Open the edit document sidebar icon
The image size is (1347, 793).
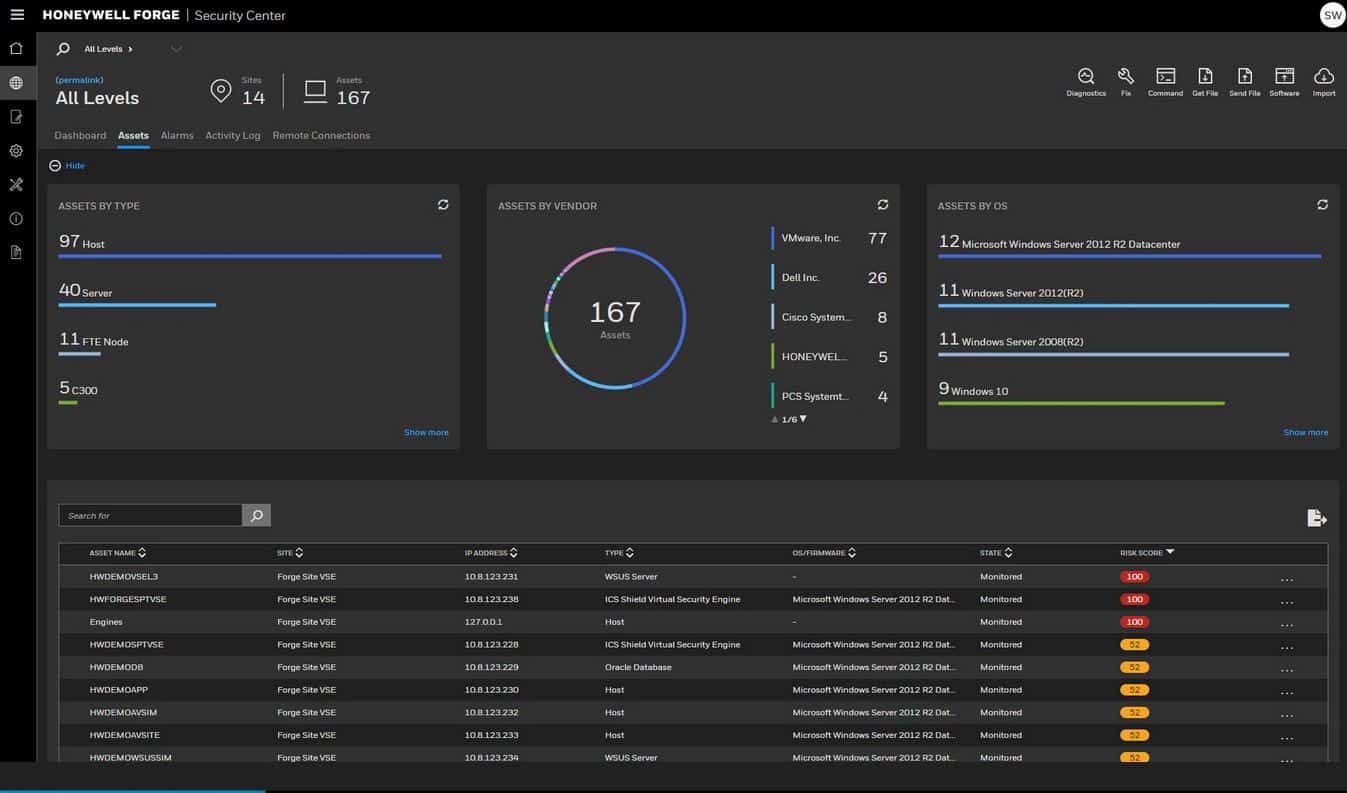pos(16,117)
